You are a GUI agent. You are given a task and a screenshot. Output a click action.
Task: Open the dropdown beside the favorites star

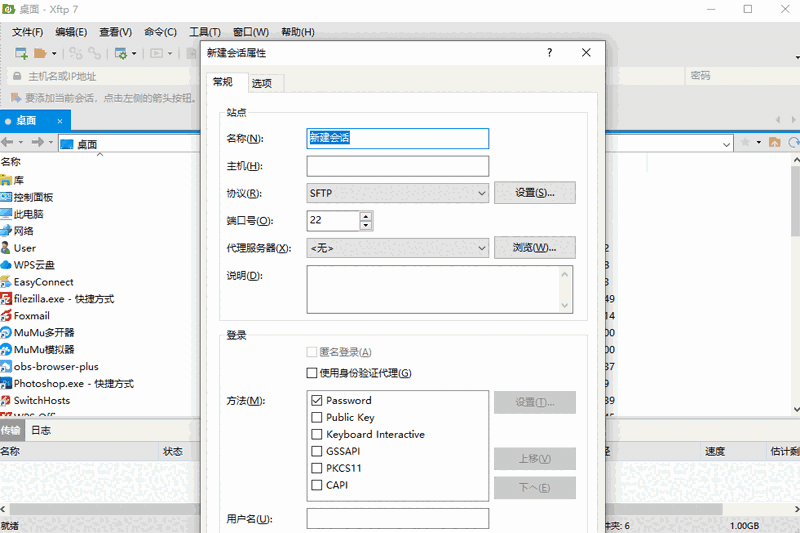[759, 142]
